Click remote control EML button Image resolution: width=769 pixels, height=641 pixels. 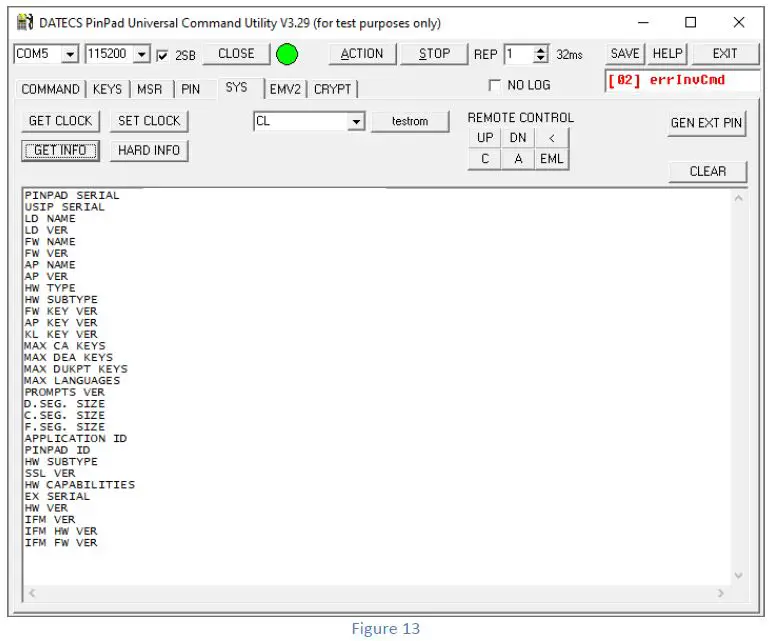[552, 159]
